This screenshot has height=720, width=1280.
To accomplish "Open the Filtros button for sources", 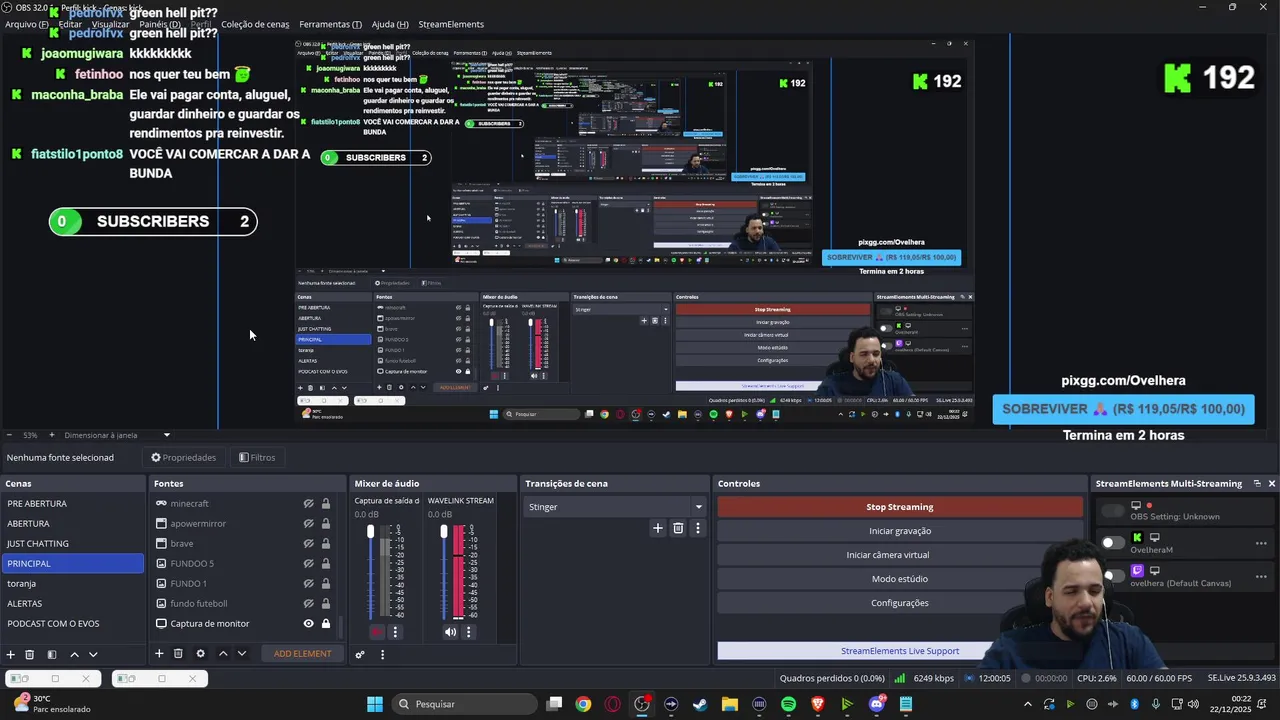I will coord(257,457).
